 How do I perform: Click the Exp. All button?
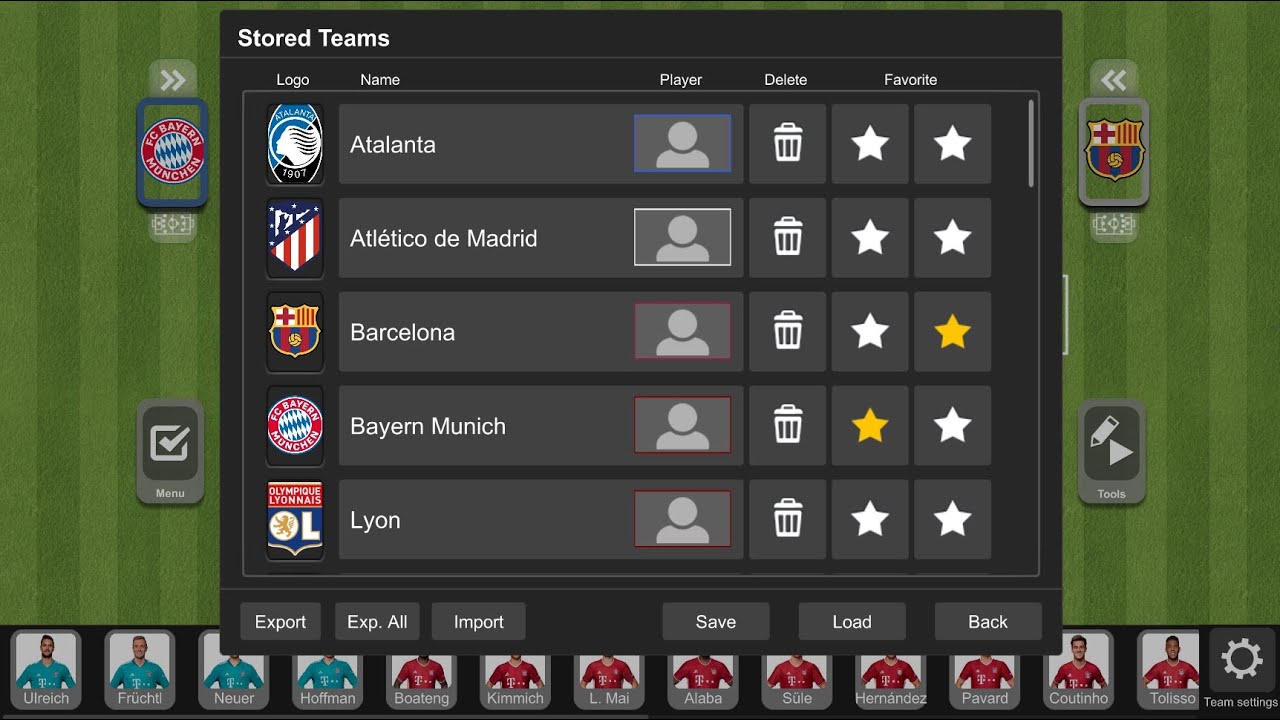pos(377,622)
